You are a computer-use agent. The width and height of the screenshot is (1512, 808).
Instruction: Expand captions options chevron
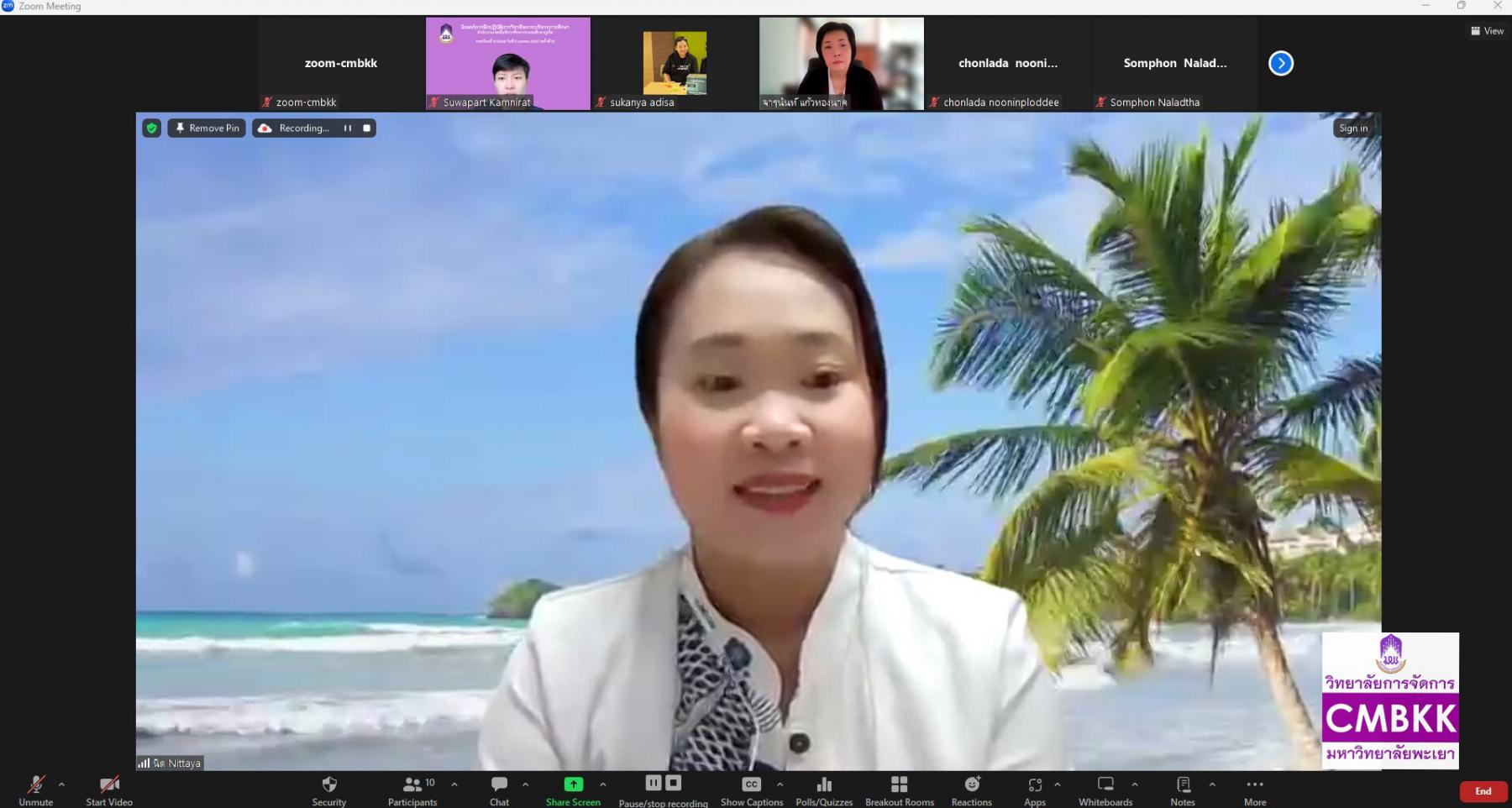click(780, 784)
